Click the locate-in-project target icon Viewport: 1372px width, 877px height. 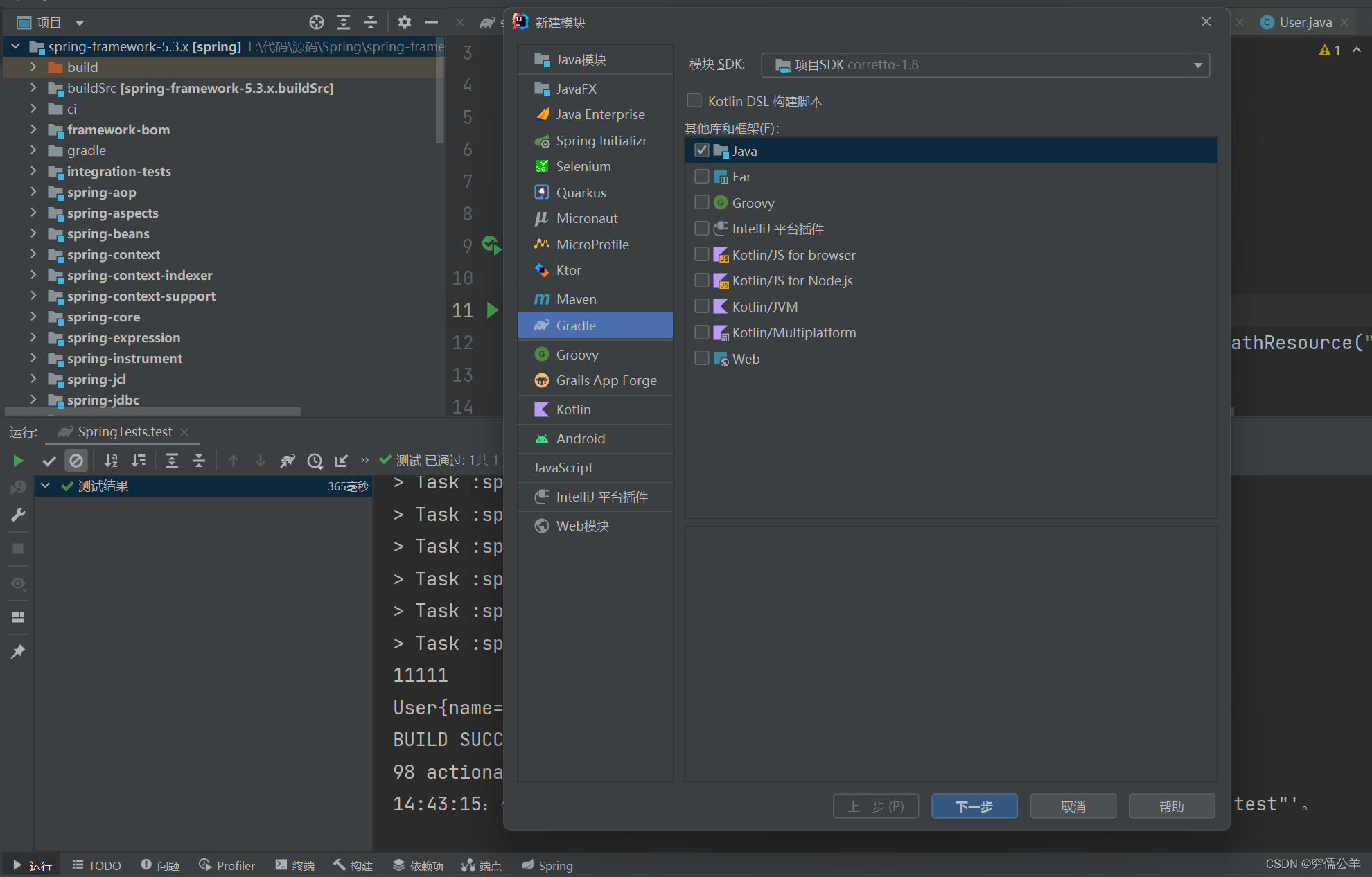tap(317, 22)
